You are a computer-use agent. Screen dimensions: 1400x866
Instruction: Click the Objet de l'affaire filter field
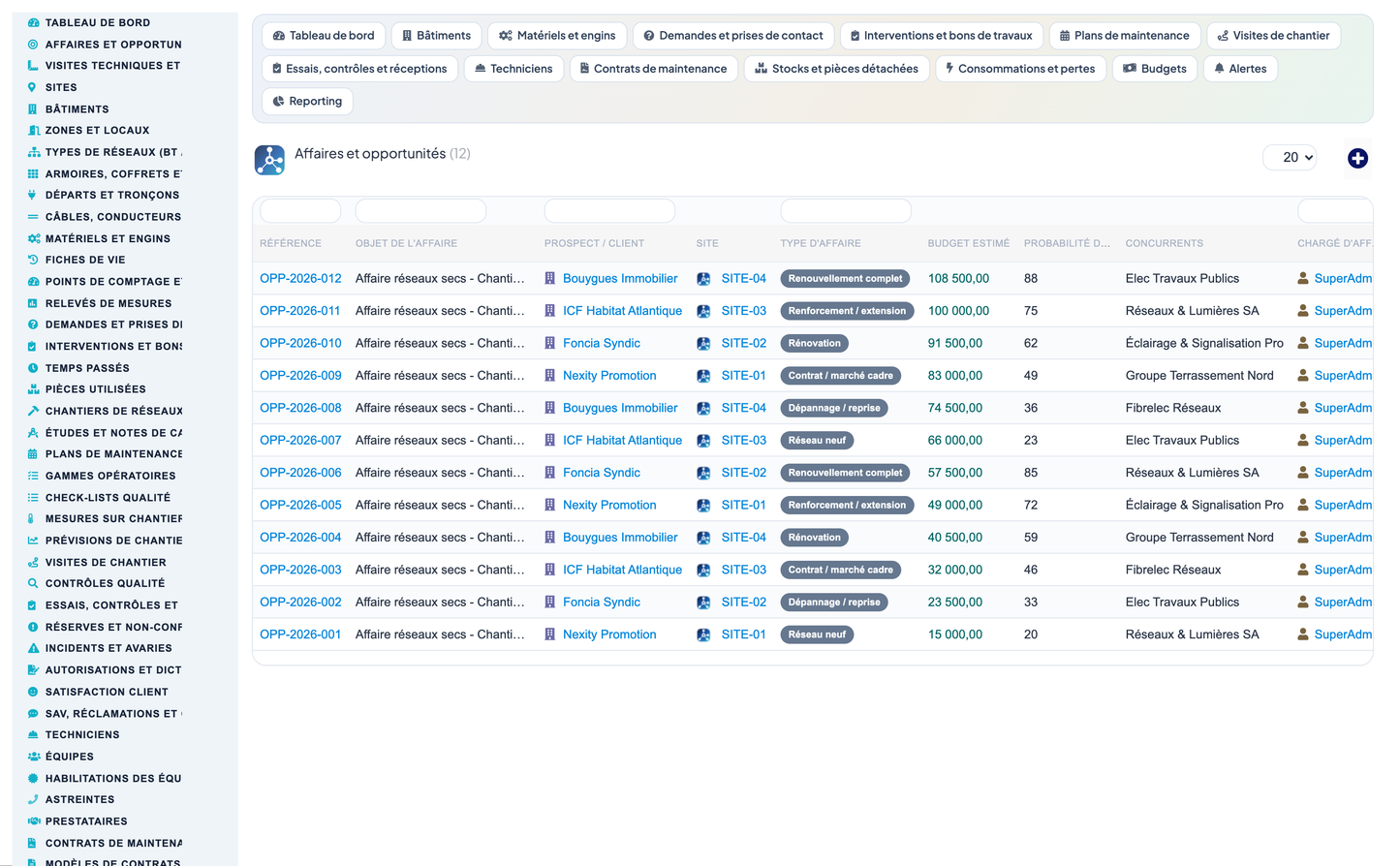pos(420,211)
